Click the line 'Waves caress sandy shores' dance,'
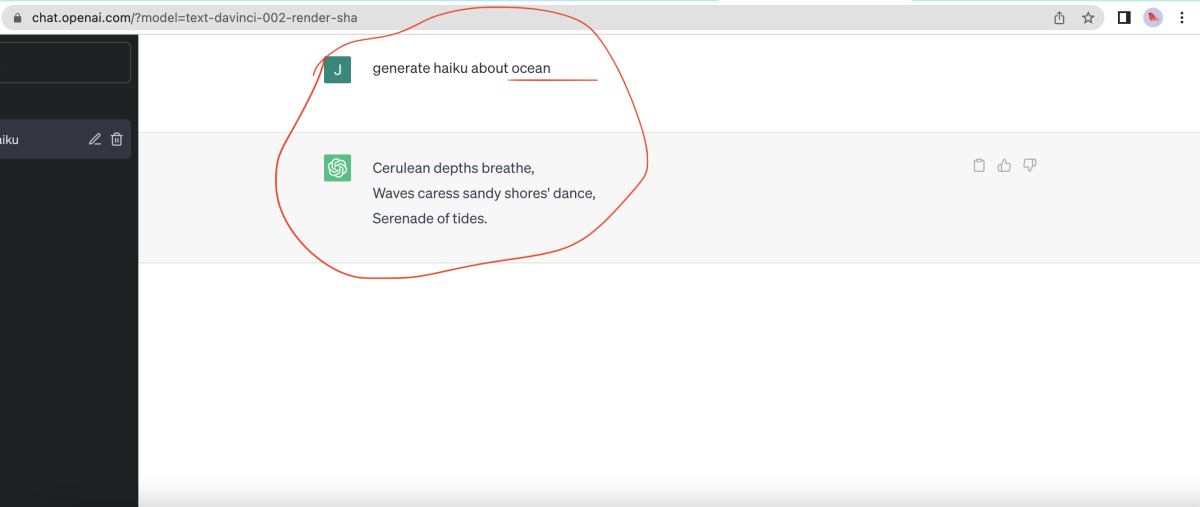This screenshot has height=507, width=1200. [x=484, y=193]
